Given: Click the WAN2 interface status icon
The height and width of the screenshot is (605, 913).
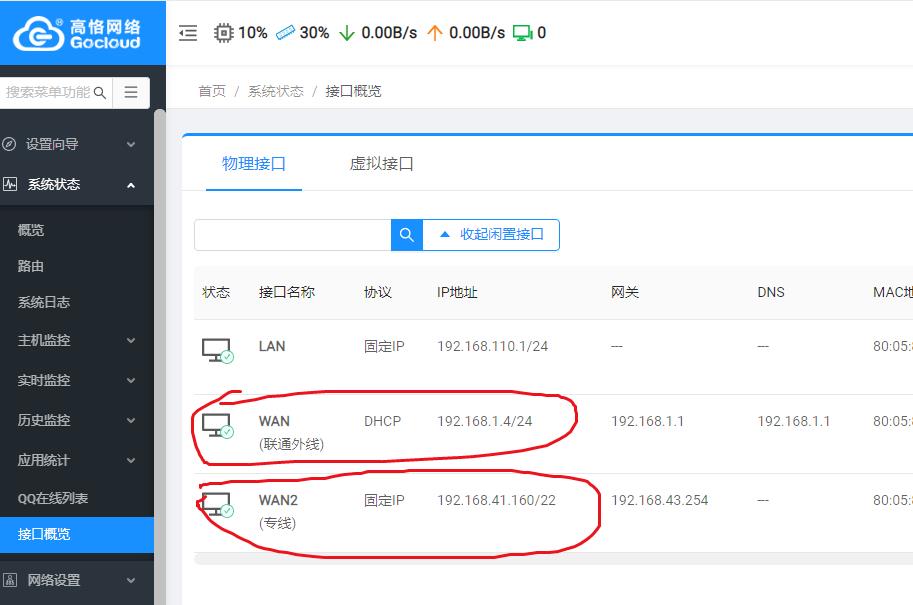Looking at the screenshot, I should [217, 504].
